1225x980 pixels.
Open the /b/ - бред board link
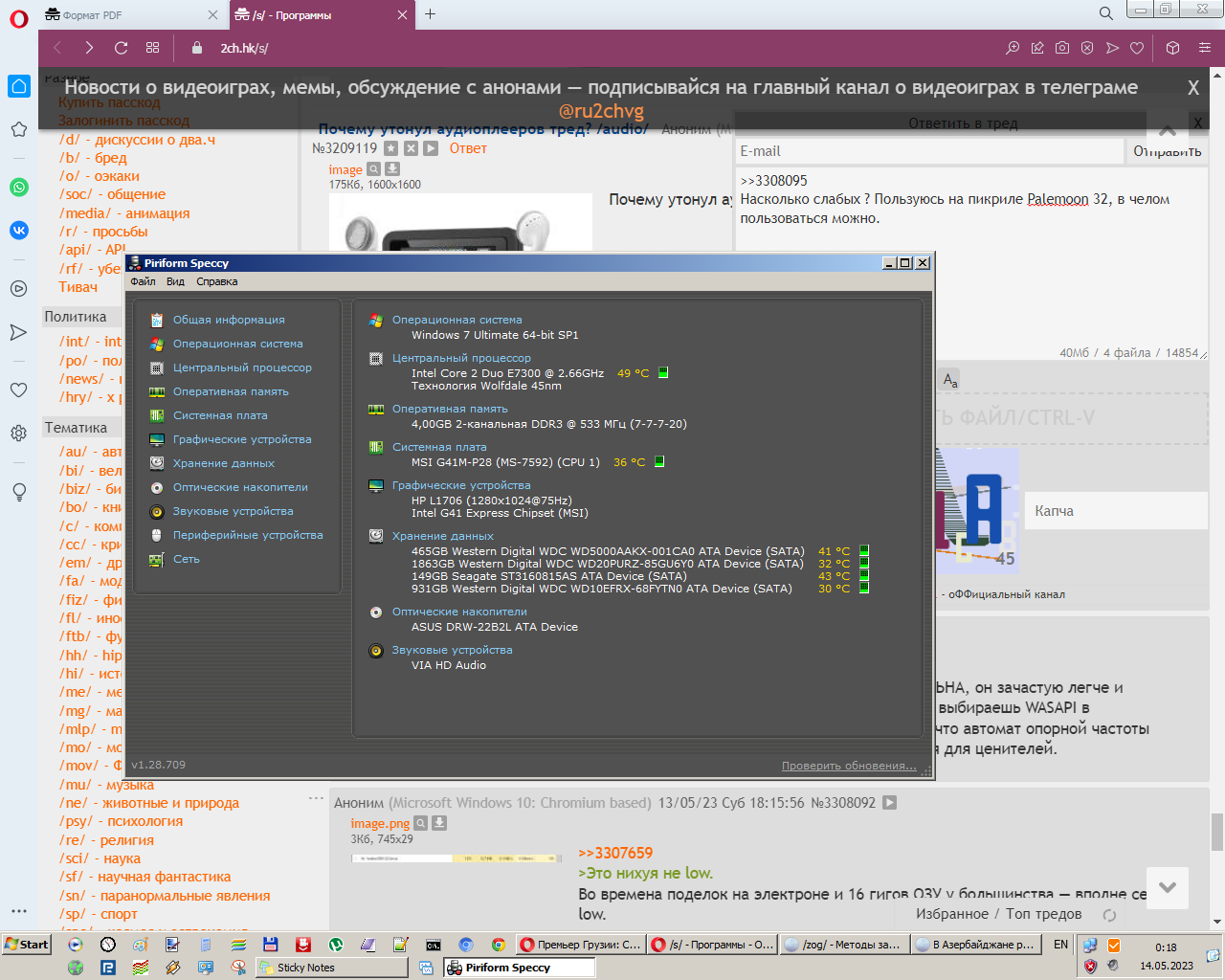coord(93,158)
